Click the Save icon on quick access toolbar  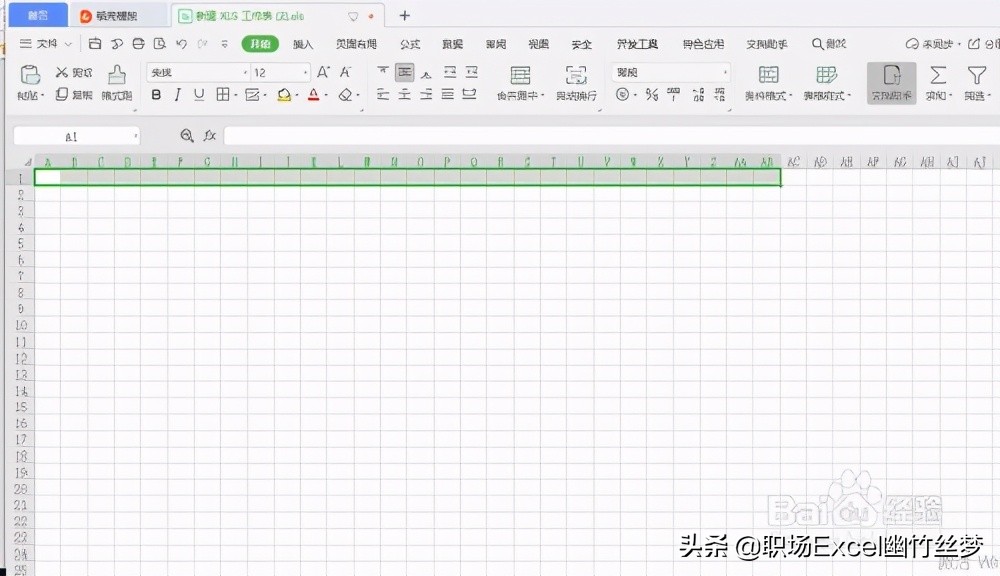tap(94, 44)
